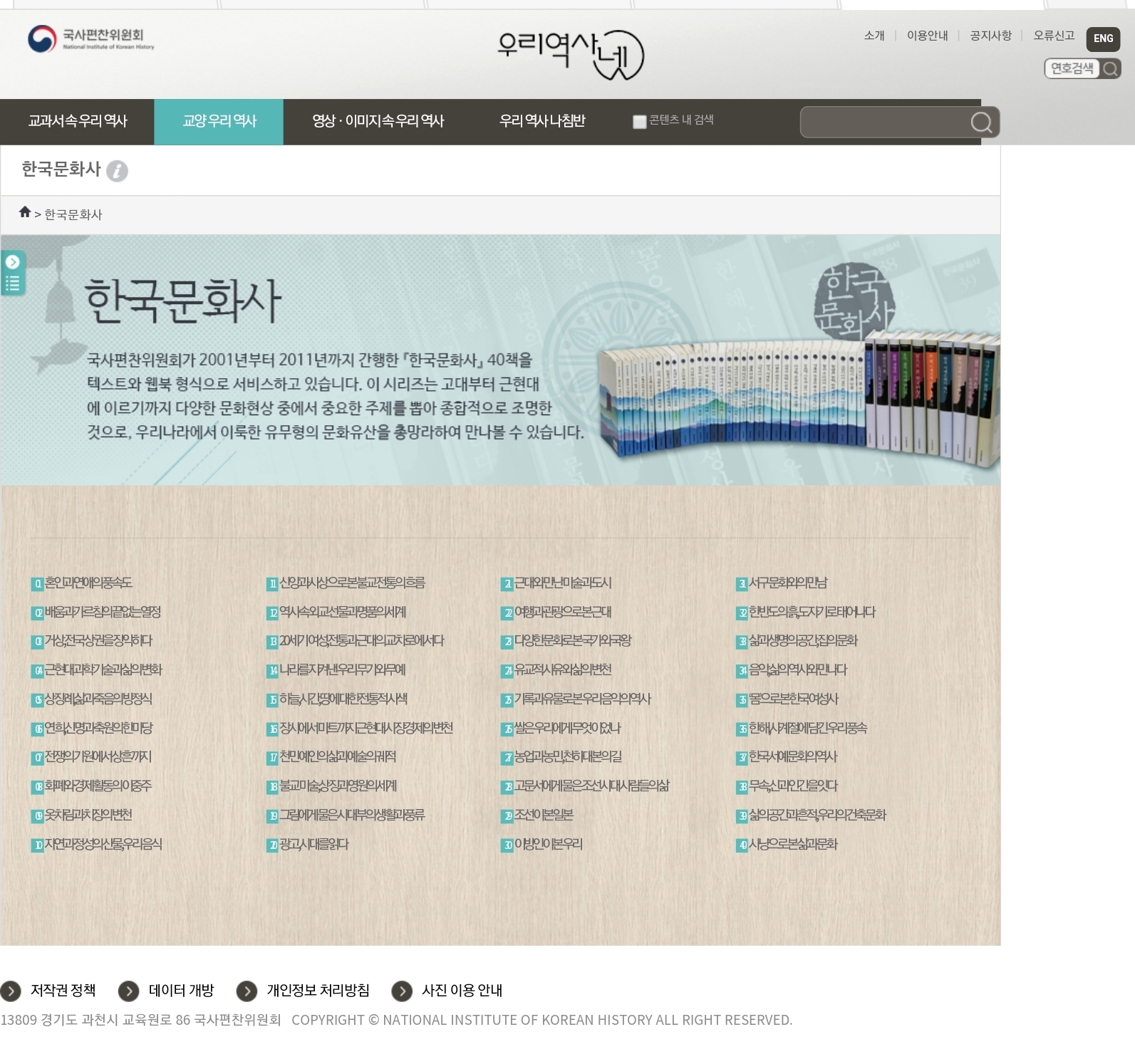1135x1064 pixels.
Task: Click the search input field in the navigation bar
Action: pos(883,122)
